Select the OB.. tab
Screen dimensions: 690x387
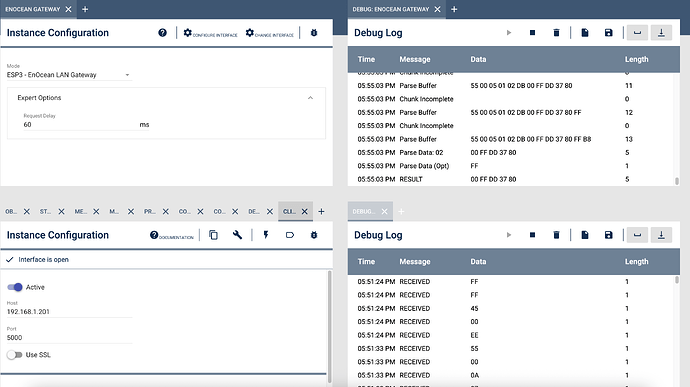click(11, 212)
